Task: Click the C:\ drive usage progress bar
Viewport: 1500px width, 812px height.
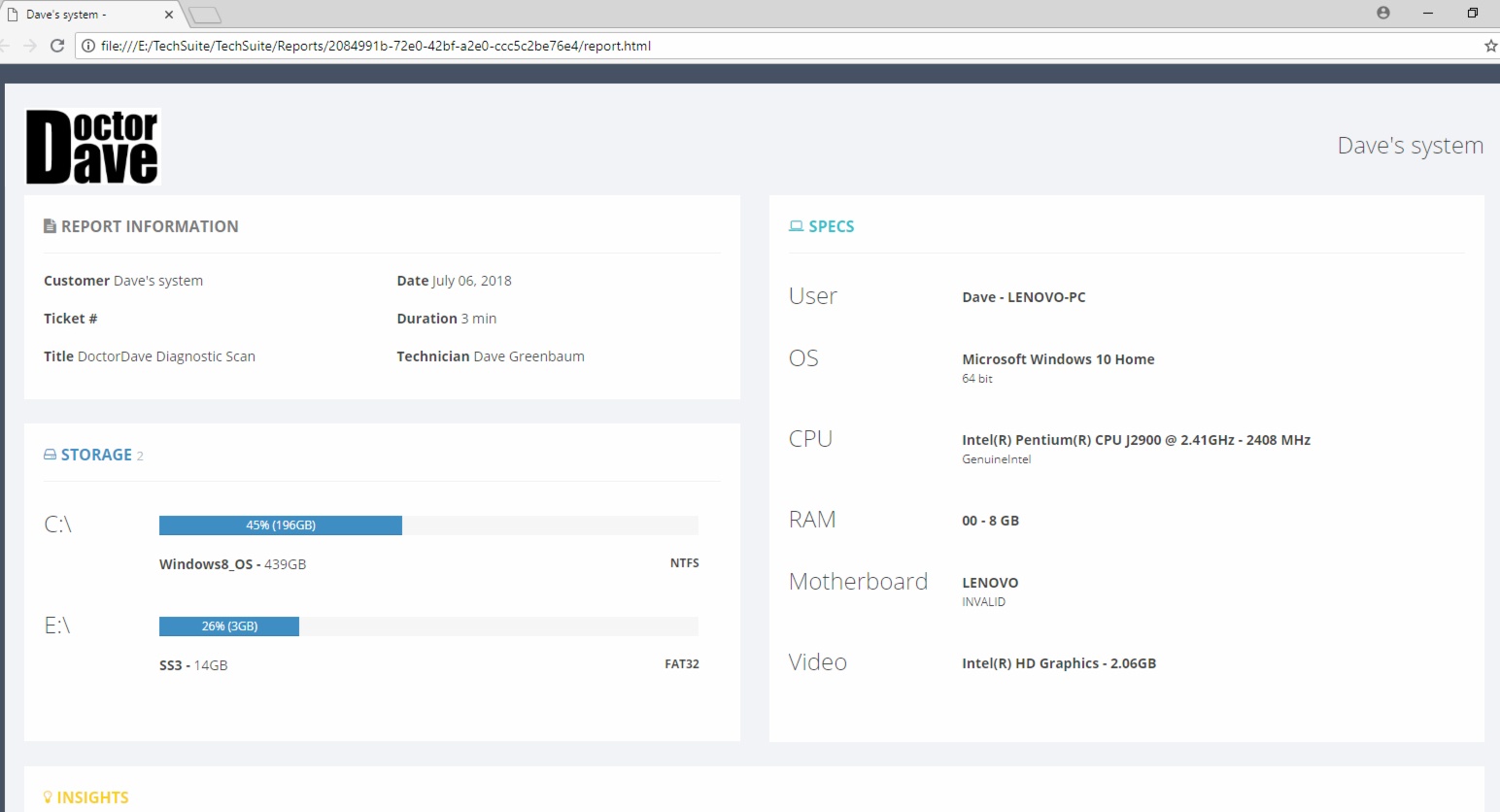Action: (x=281, y=525)
